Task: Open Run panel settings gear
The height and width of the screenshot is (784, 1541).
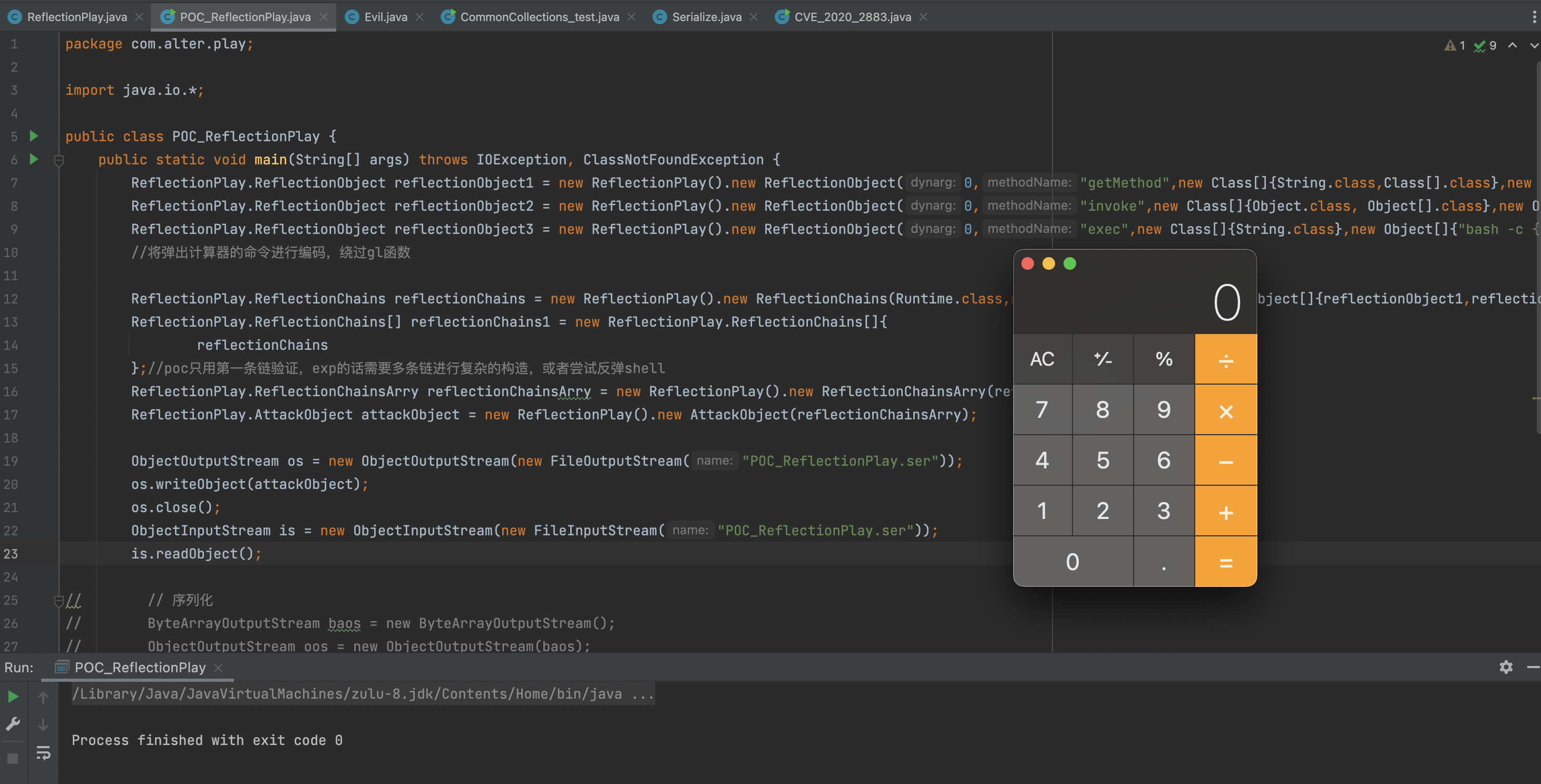Action: point(1506,668)
